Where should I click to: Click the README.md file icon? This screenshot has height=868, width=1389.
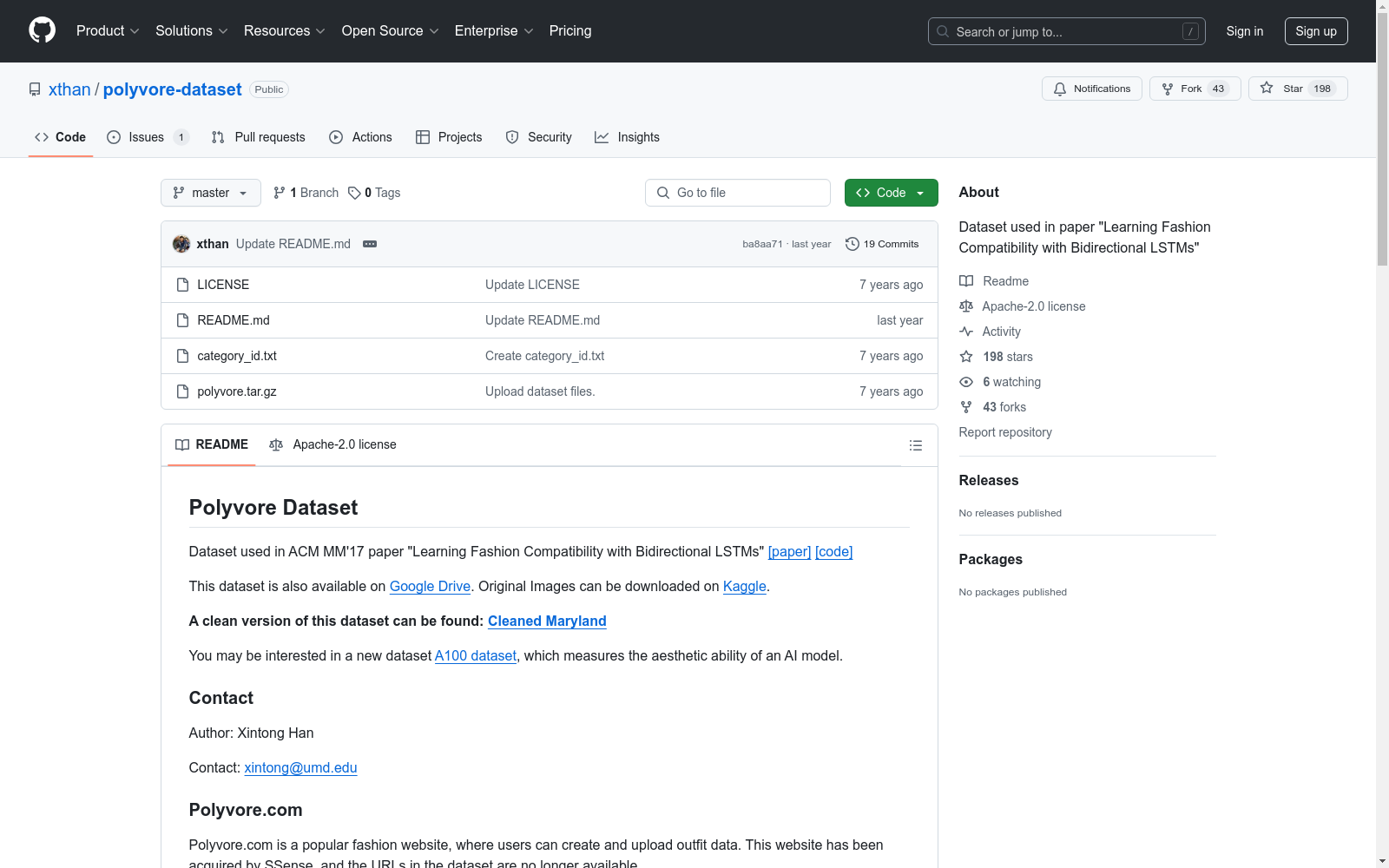182,320
